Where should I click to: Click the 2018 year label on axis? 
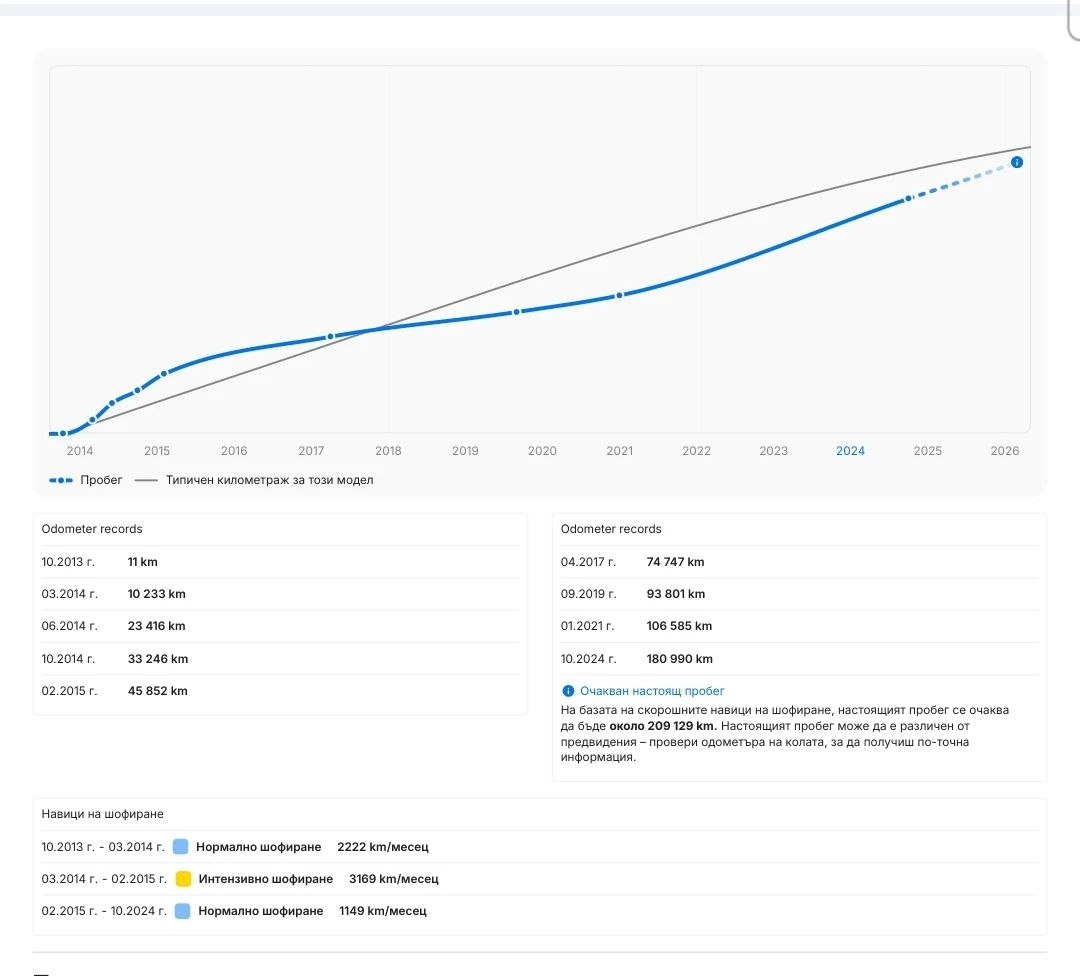point(388,451)
